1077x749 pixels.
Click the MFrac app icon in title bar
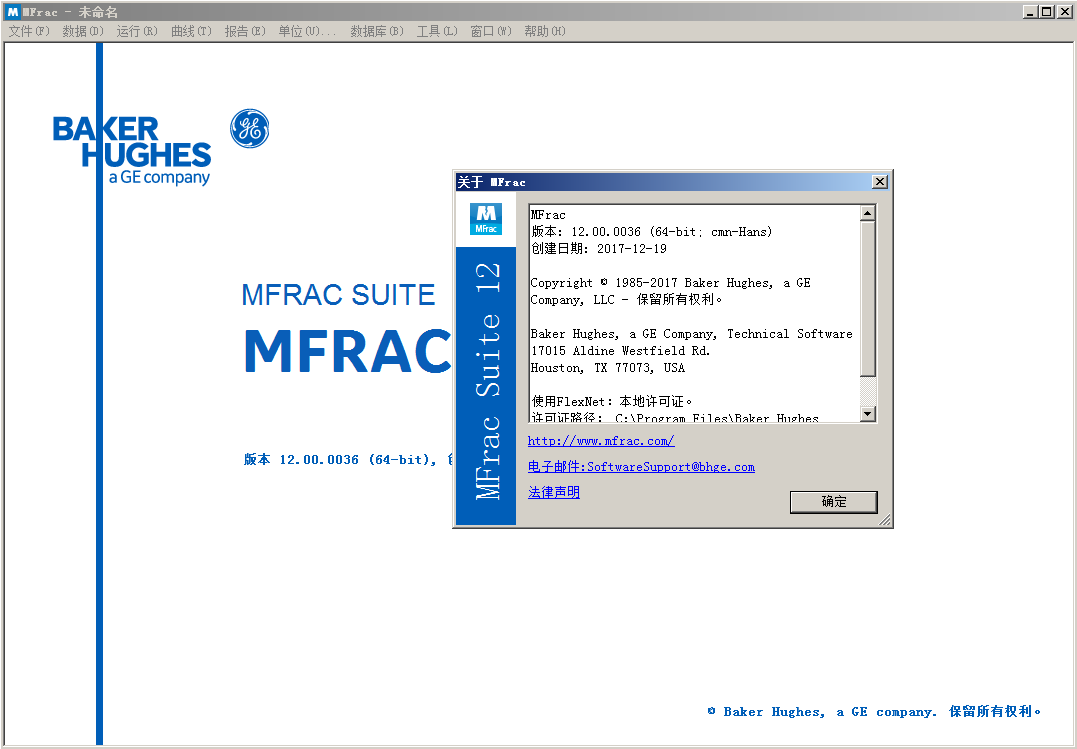[x=12, y=12]
